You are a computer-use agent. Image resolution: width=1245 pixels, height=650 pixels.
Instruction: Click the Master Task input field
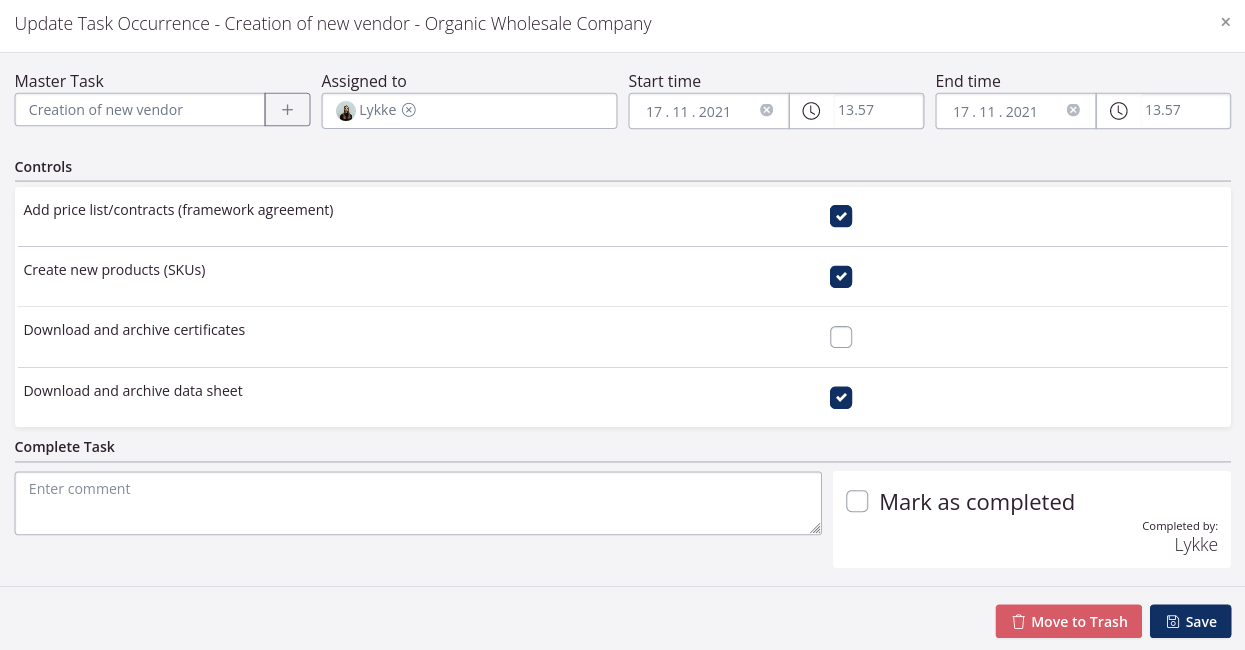click(140, 110)
